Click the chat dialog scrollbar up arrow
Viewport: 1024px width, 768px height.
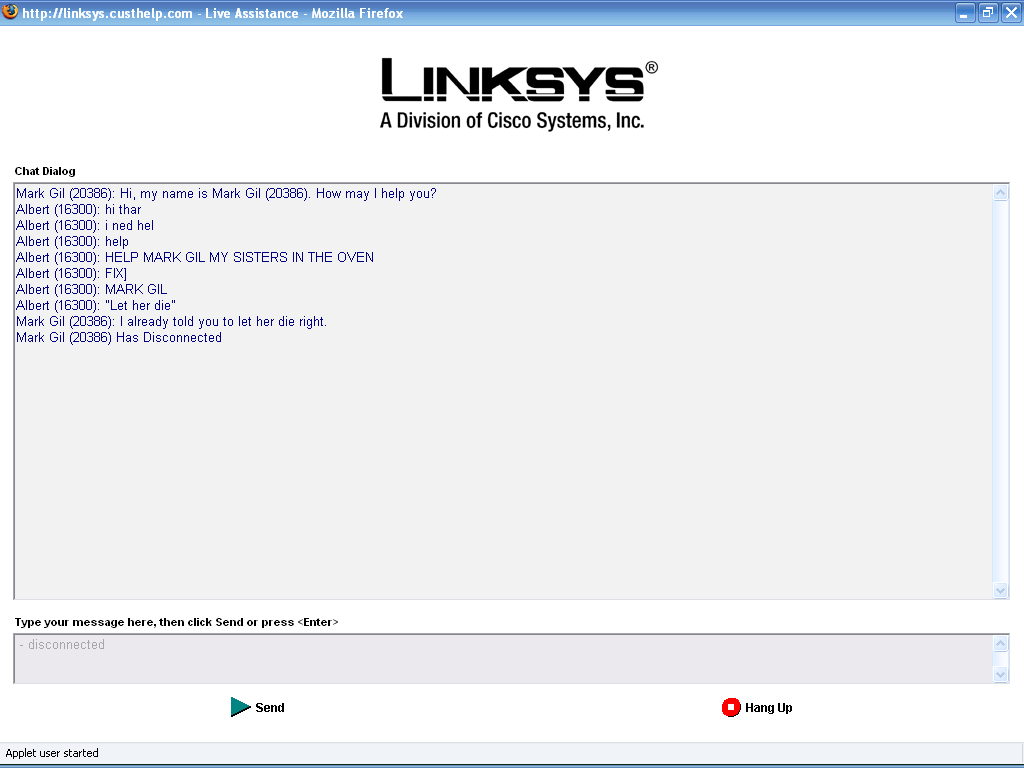coord(1000,193)
